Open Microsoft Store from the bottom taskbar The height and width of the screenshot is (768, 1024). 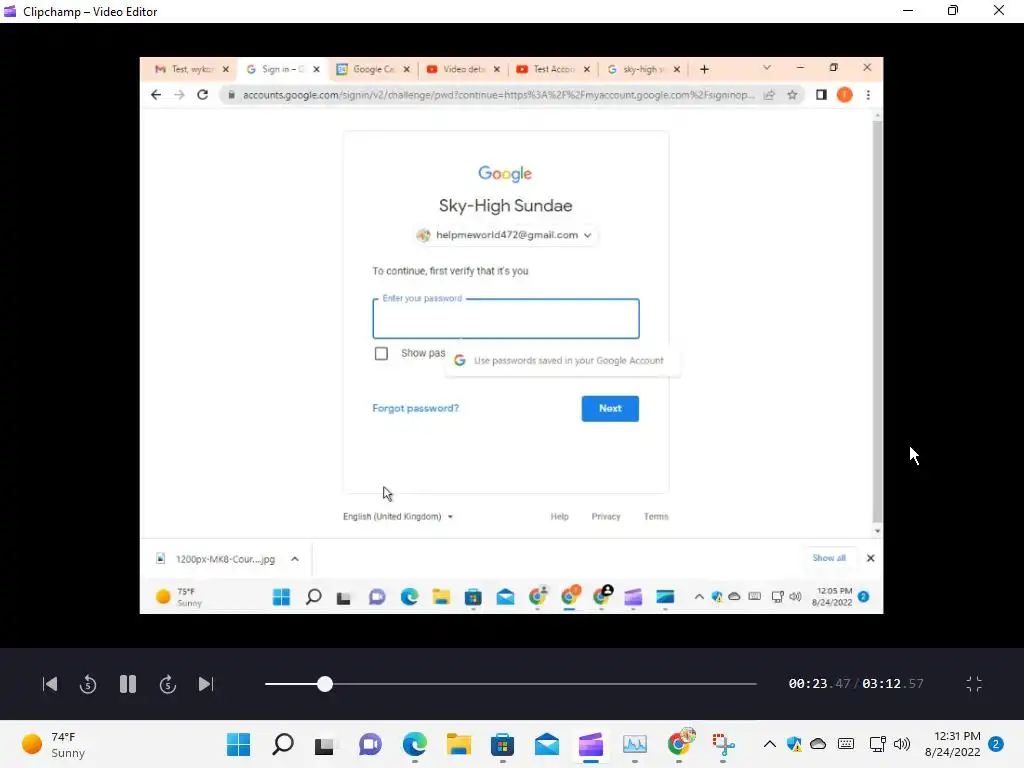[x=502, y=744]
